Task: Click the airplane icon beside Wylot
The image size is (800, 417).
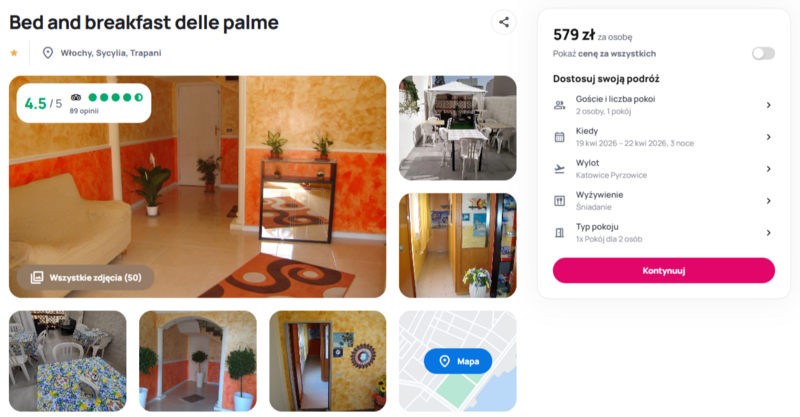Action: point(560,169)
